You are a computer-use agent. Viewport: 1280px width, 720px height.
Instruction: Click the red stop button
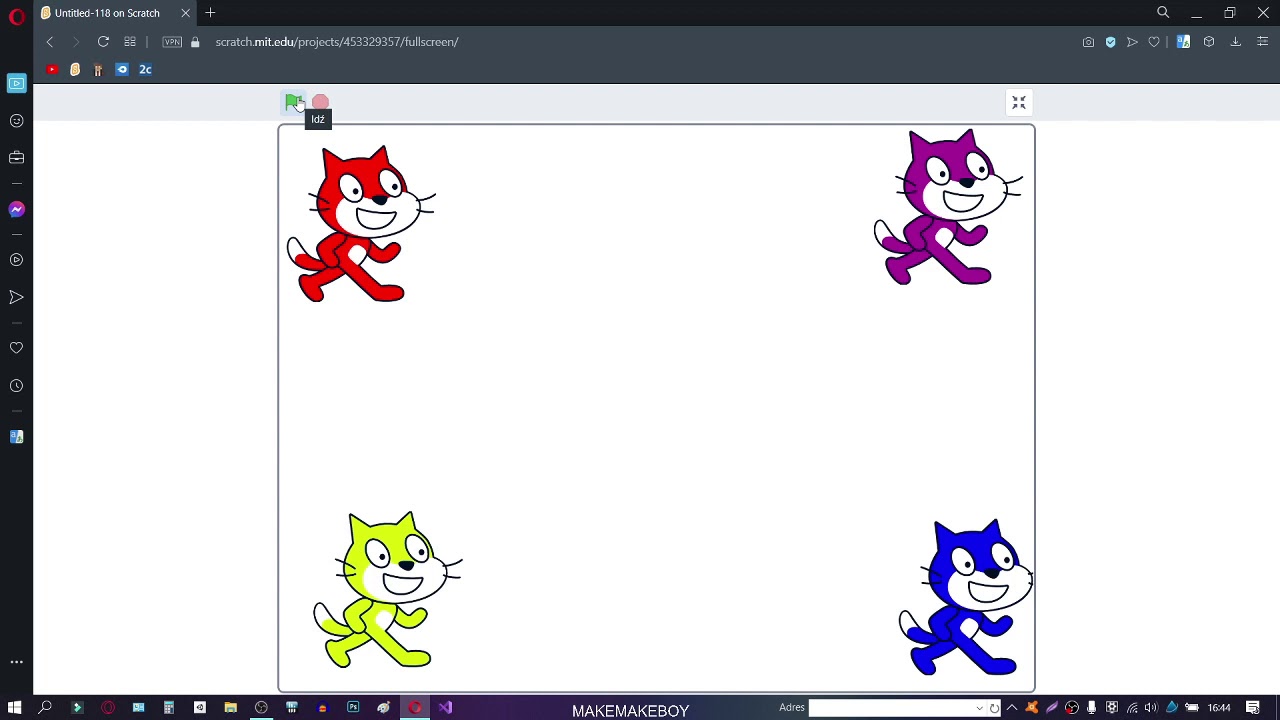pyautogui.click(x=320, y=102)
